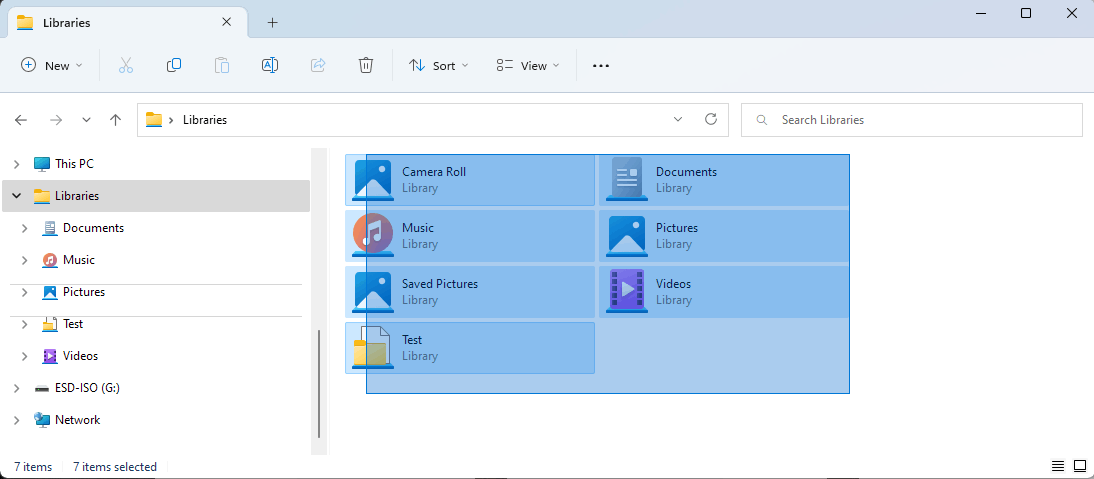Add a new tab with the plus button

coord(272,22)
